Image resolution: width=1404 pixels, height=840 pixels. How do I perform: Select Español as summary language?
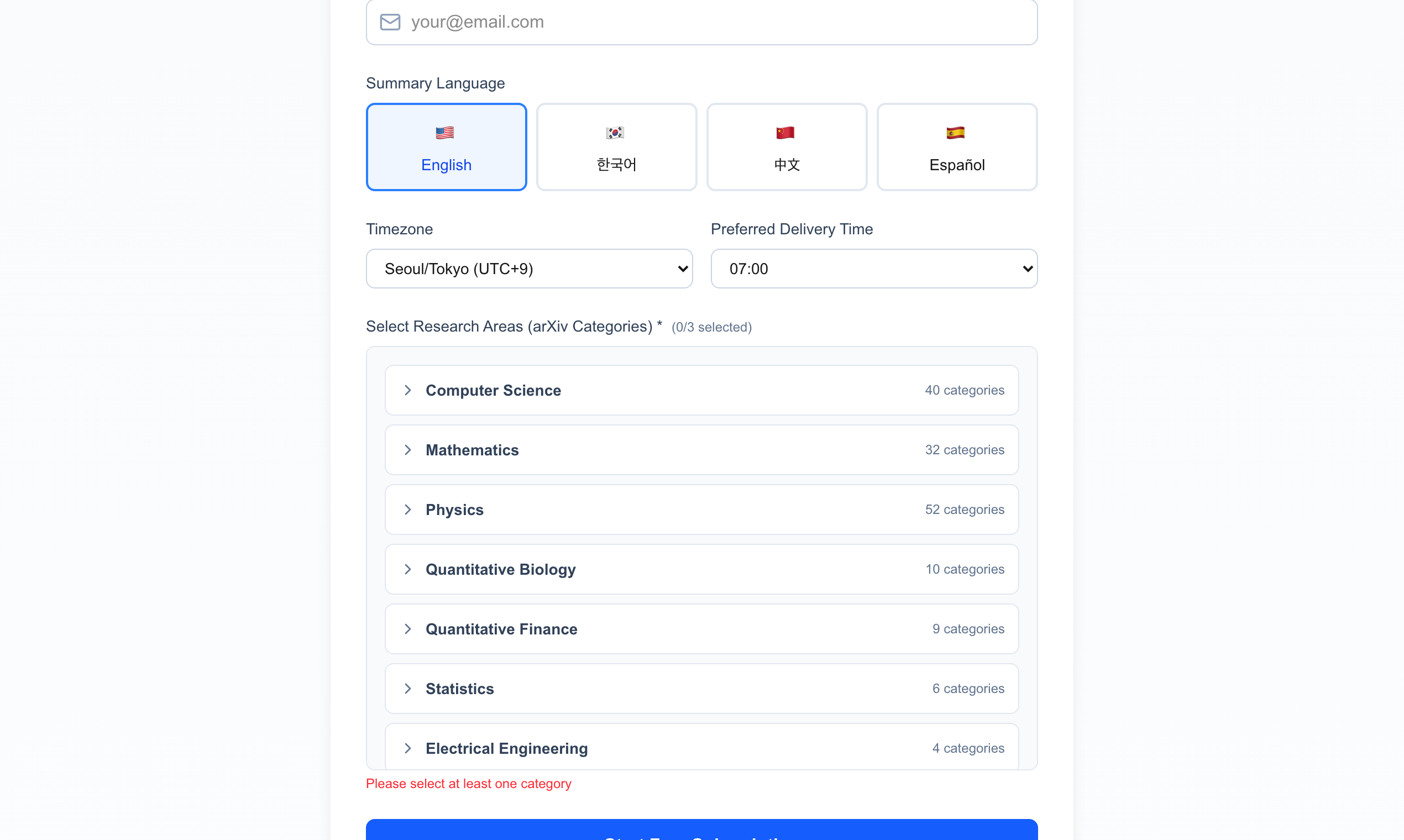(x=956, y=146)
